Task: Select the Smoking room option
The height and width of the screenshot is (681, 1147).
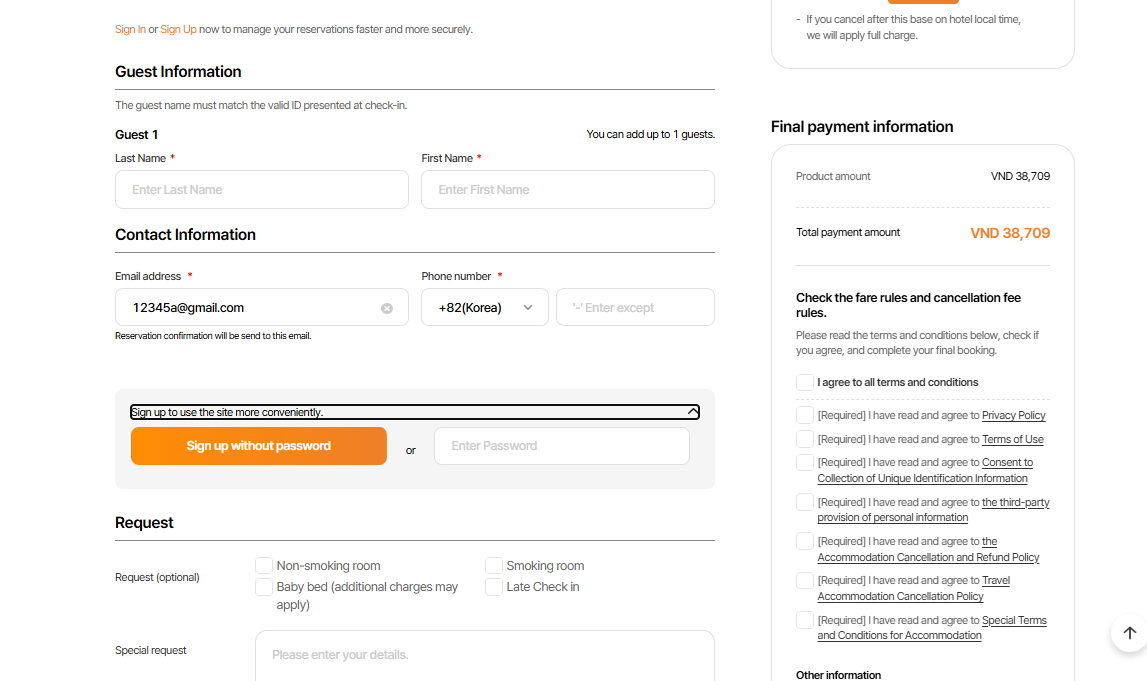Action: (494, 566)
